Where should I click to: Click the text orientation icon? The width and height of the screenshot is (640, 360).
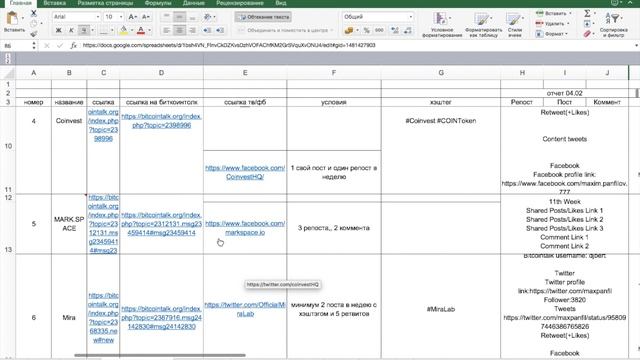click(x=207, y=17)
